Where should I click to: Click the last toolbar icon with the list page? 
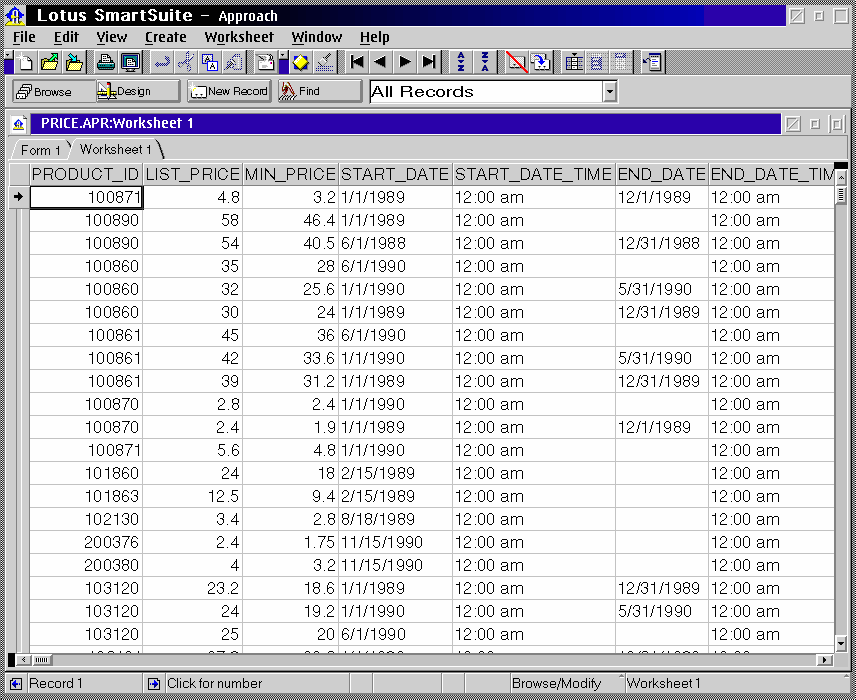[653, 62]
